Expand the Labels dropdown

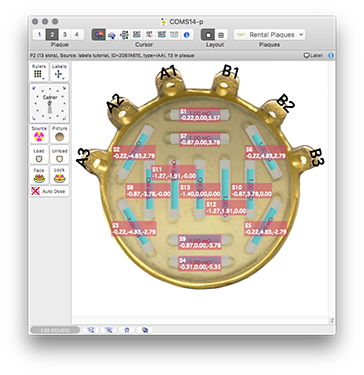tap(60, 72)
